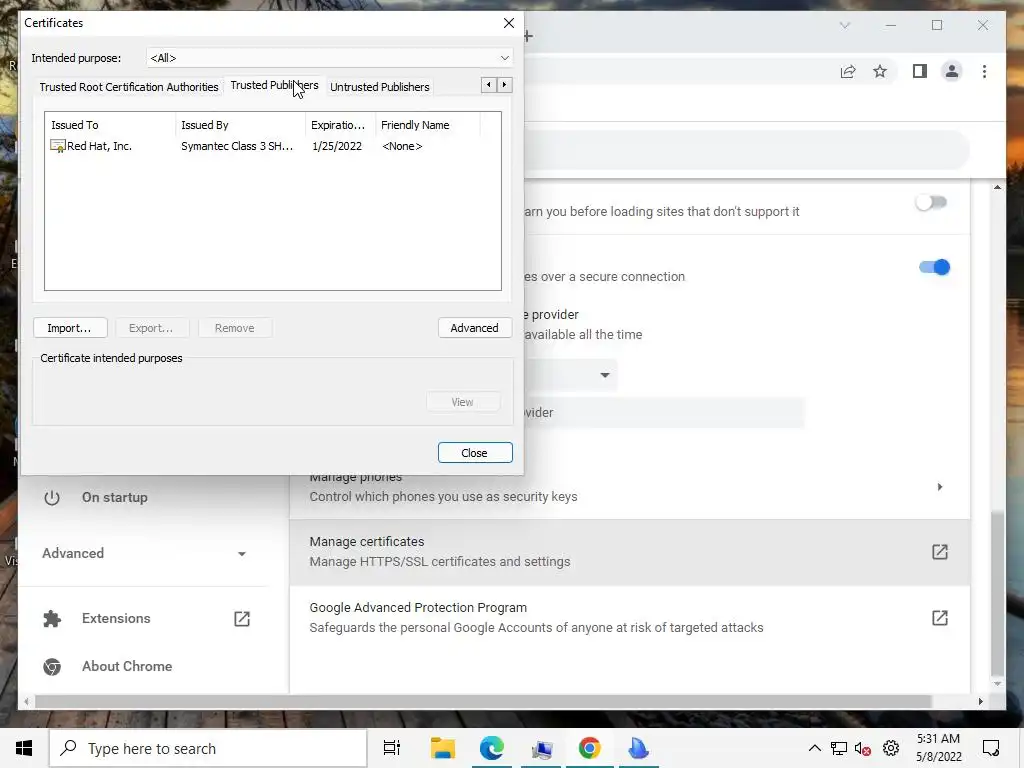This screenshot has height=768, width=1024.
Task: Expand the Manage phones arrow
Action: pyautogui.click(x=940, y=487)
